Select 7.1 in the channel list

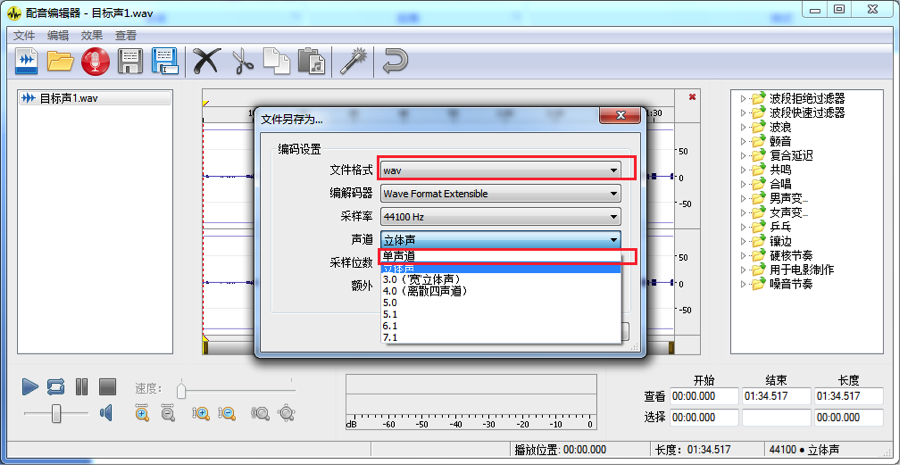(x=501, y=337)
